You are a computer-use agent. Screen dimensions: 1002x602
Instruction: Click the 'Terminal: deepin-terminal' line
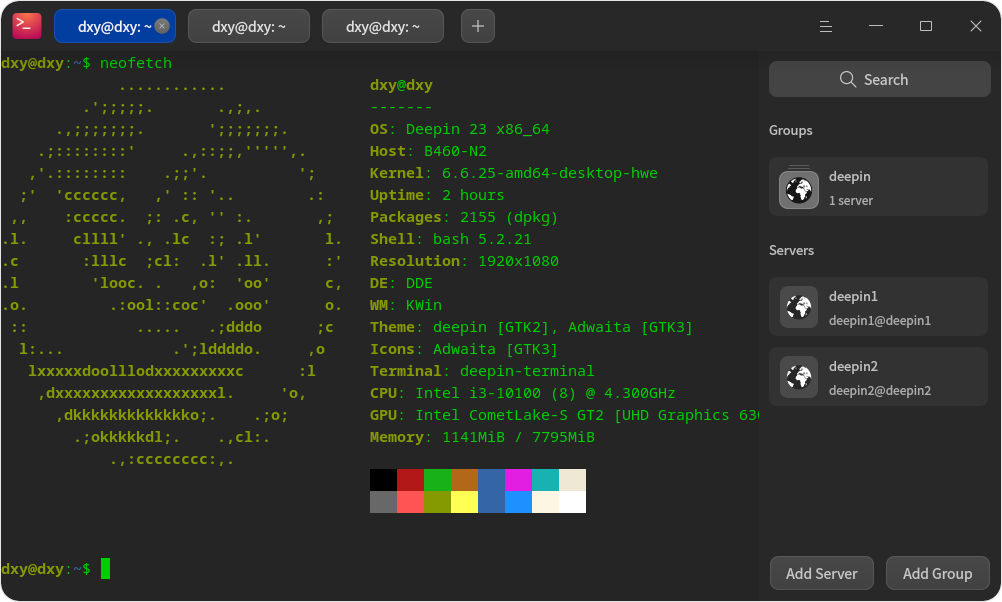(482, 371)
